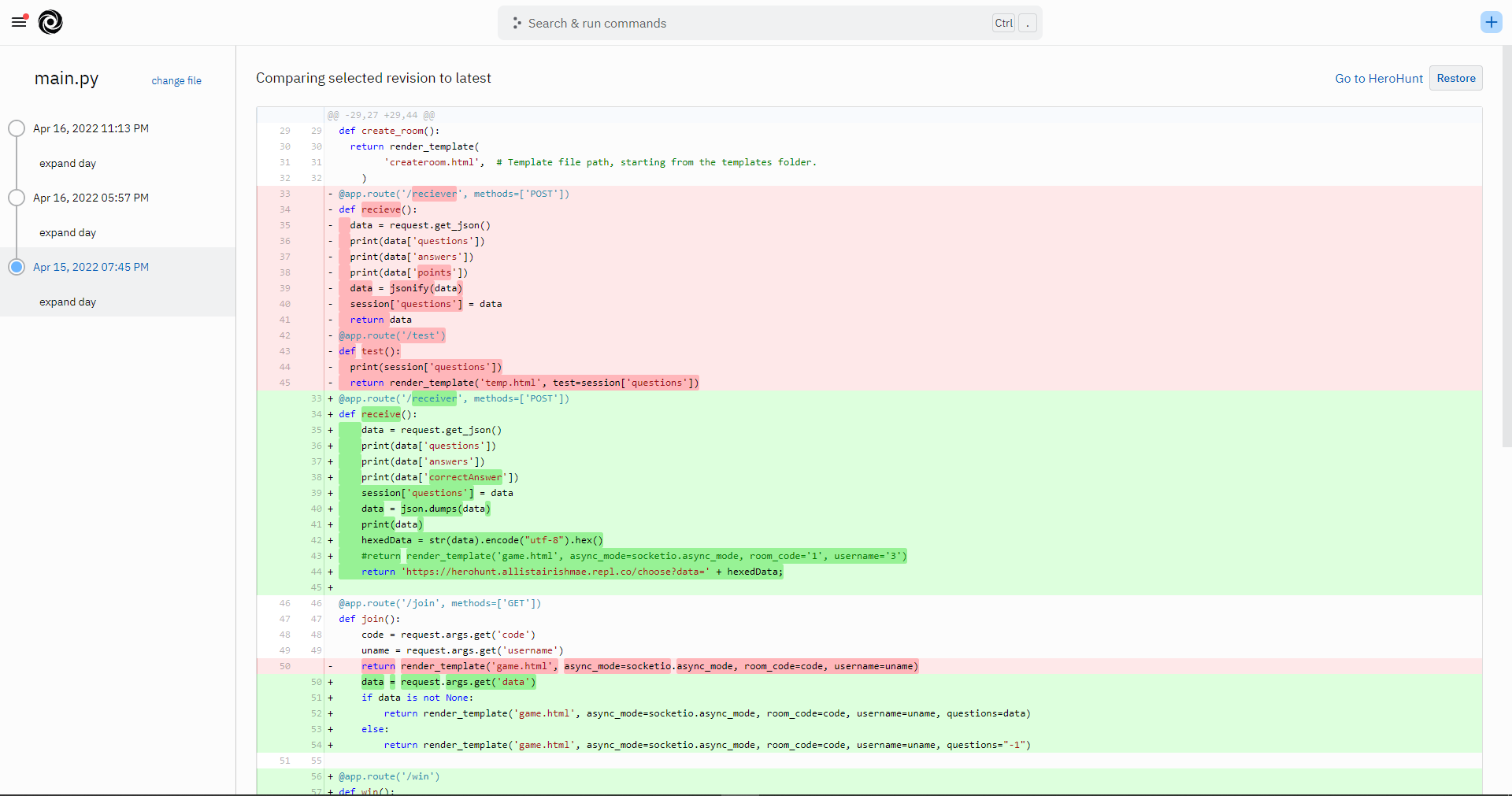
Task: Click the added @app.route('/win') line
Action: tap(869, 776)
